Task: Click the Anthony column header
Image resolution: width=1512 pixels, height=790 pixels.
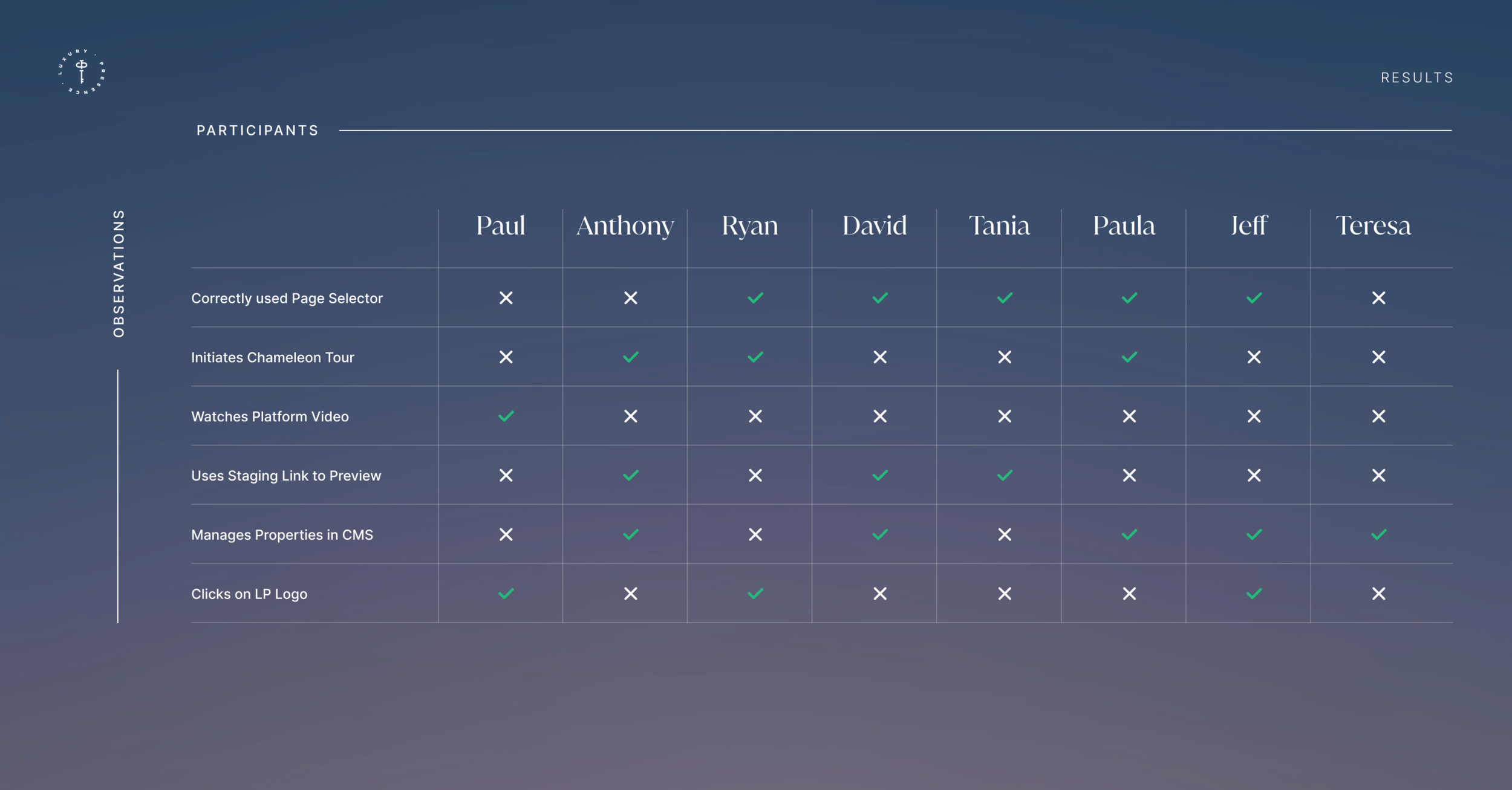Action: (625, 226)
